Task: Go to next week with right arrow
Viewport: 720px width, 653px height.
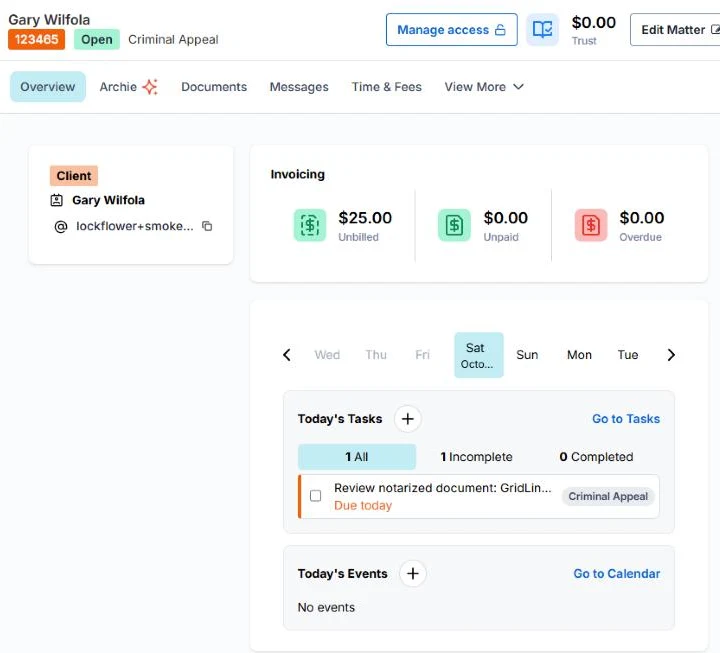Action: 671,355
